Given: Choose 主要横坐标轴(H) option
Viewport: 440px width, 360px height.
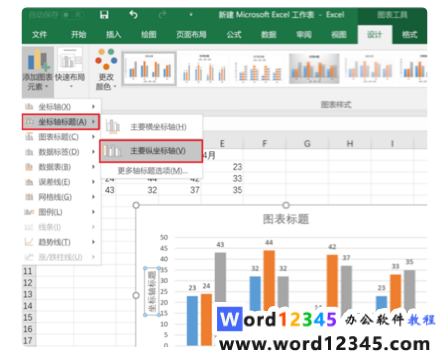Looking at the screenshot, I should [152, 127].
